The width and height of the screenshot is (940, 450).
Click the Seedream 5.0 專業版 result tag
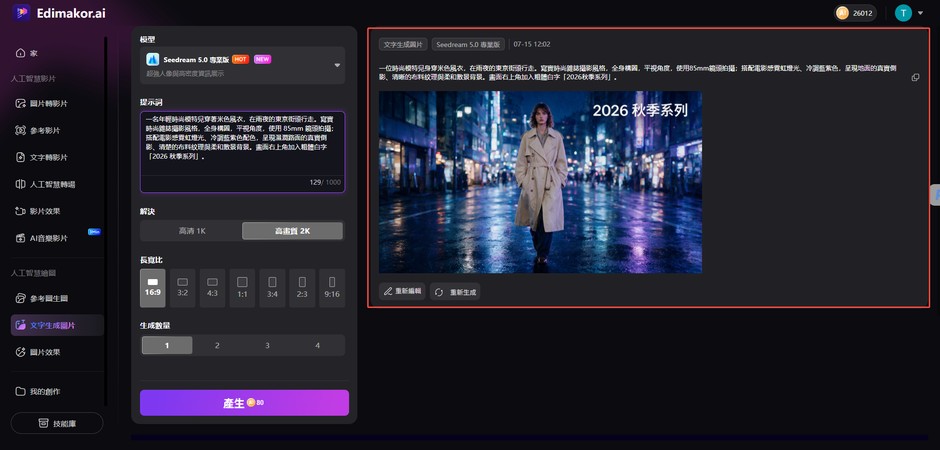468,44
